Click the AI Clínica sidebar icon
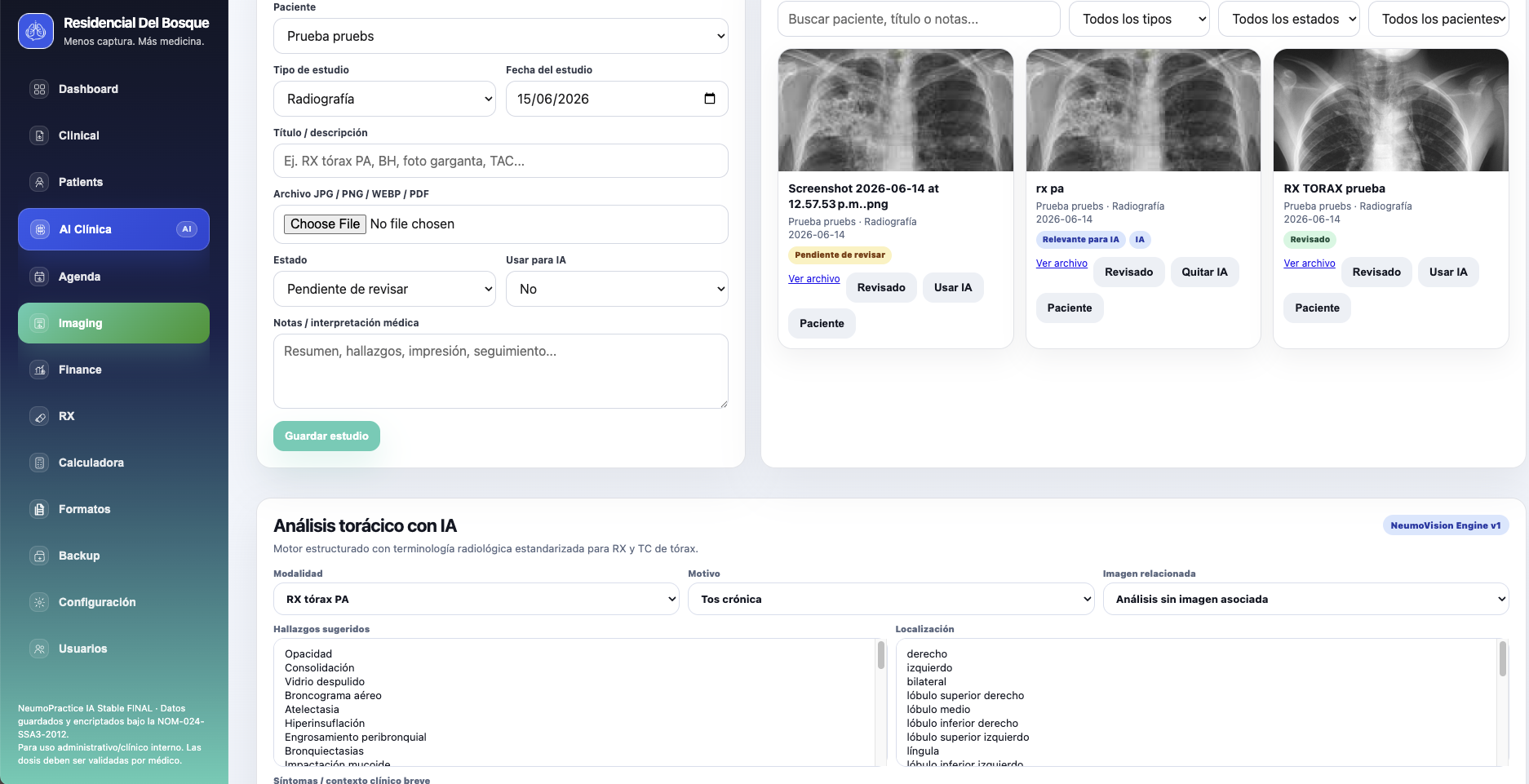The width and height of the screenshot is (1529, 784). click(40, 229)
